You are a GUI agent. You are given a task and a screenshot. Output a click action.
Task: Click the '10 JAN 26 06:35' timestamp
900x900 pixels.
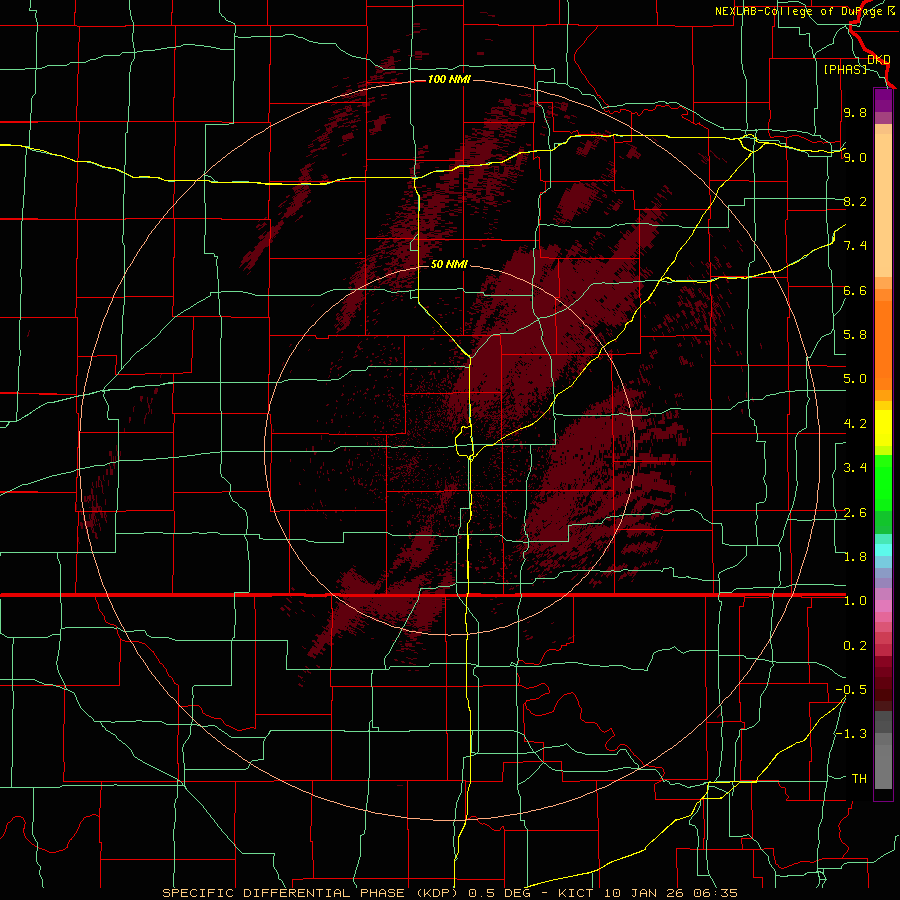[x=670, y=893]
